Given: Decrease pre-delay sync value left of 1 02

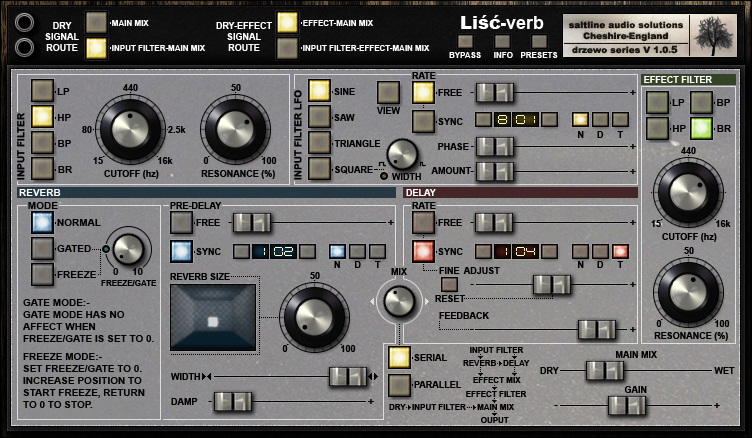Looking at the screenshot, I should click(x=241, y=251).
